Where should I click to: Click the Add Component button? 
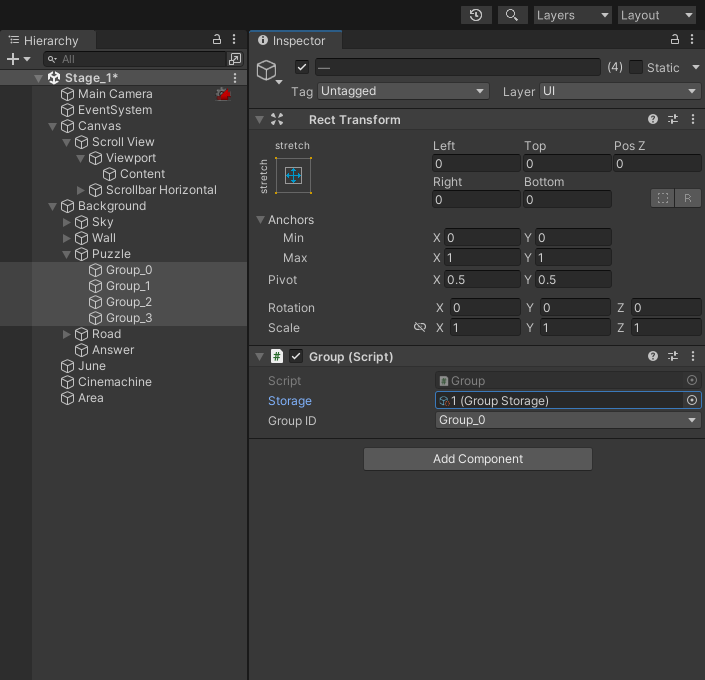click(477, 459)
